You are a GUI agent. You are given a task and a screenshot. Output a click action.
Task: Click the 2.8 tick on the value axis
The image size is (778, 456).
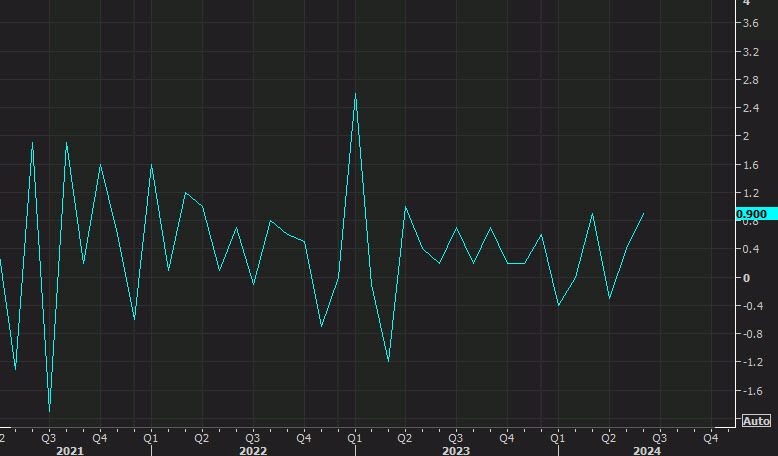click(x=746, y=79)
